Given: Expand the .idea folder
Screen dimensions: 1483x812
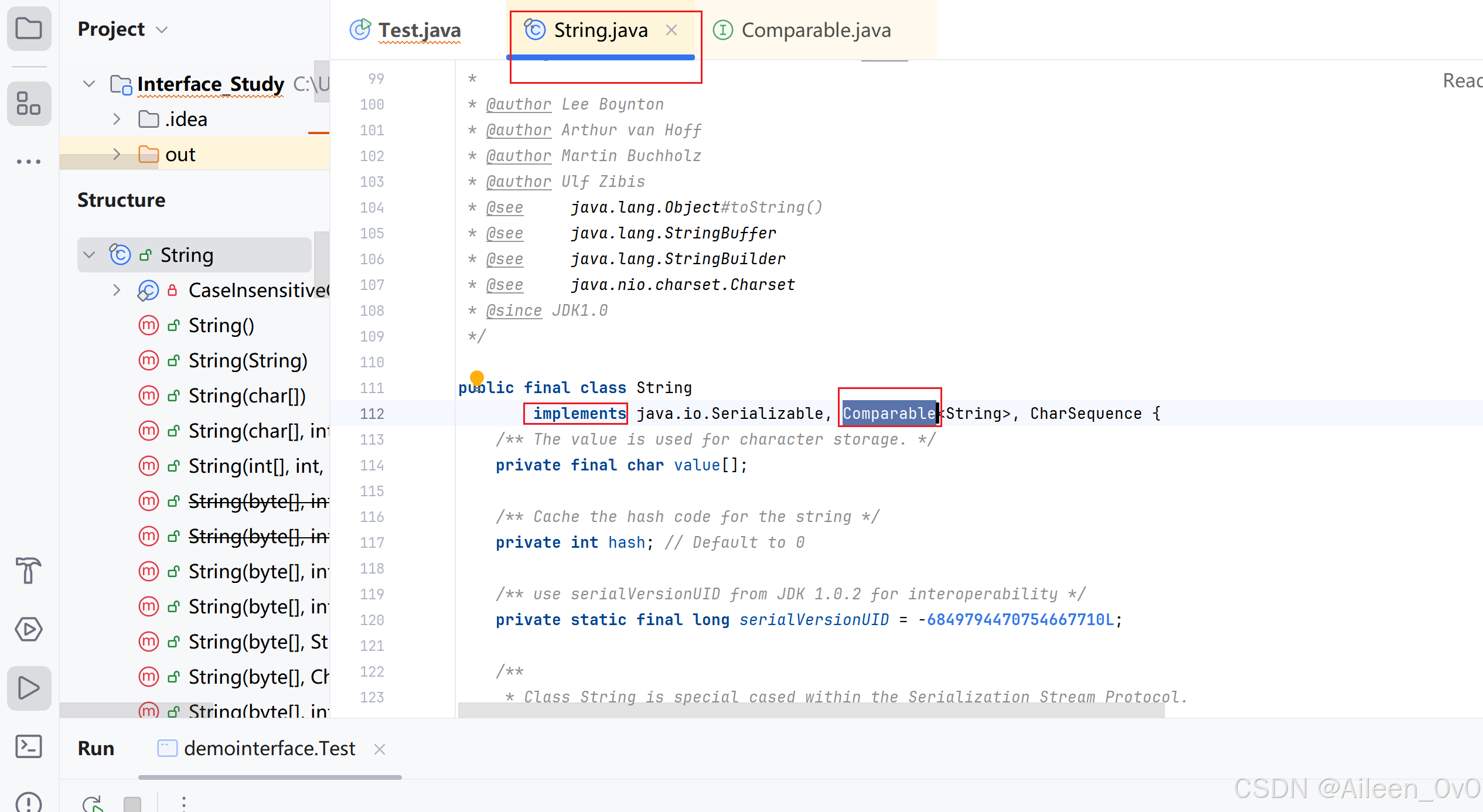Looking at the screenshot, I should [x=117, y=120].
